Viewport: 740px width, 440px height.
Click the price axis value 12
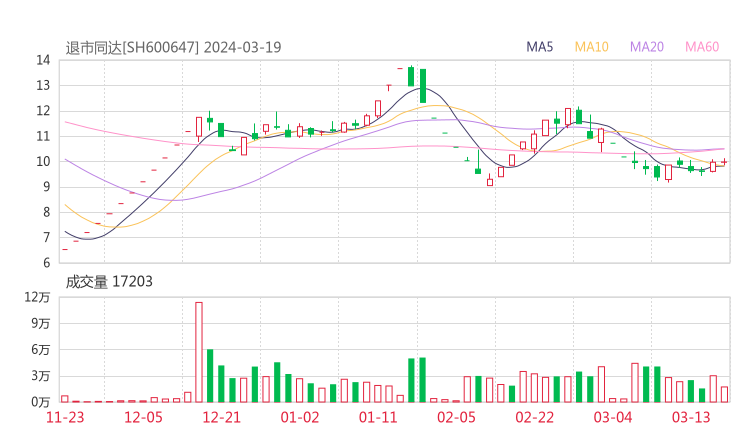coord(43,111)
